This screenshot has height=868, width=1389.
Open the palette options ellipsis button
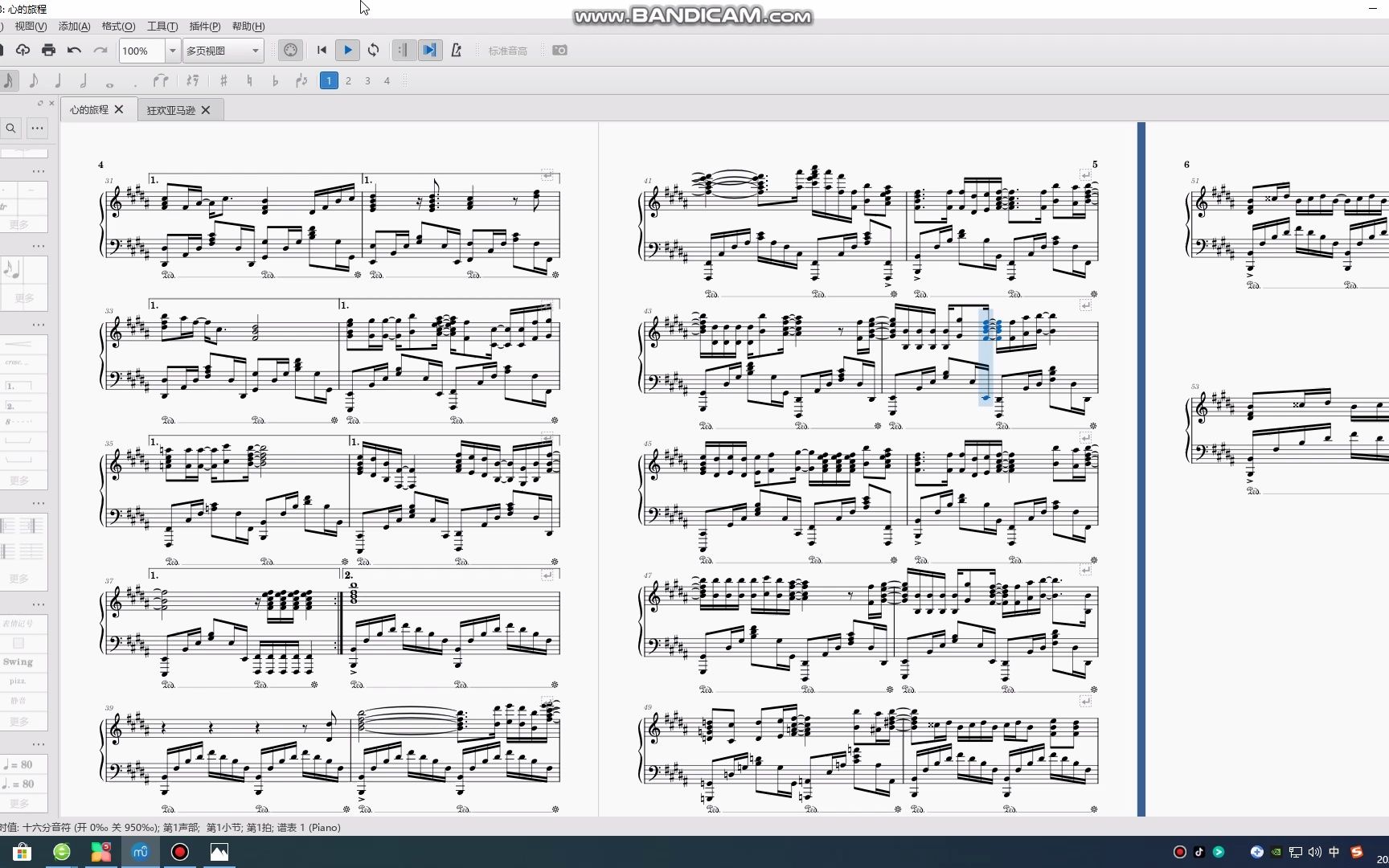(x=37, y=128)
